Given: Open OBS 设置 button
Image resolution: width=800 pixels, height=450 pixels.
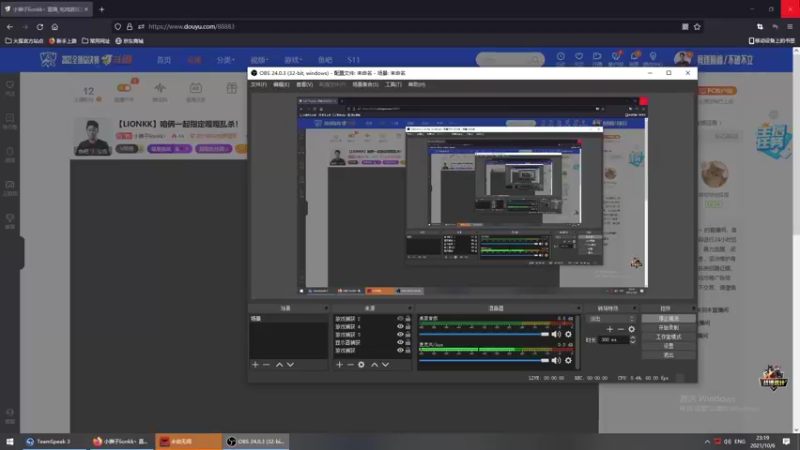Looking at the screenshot, I should tap(668, 346).
